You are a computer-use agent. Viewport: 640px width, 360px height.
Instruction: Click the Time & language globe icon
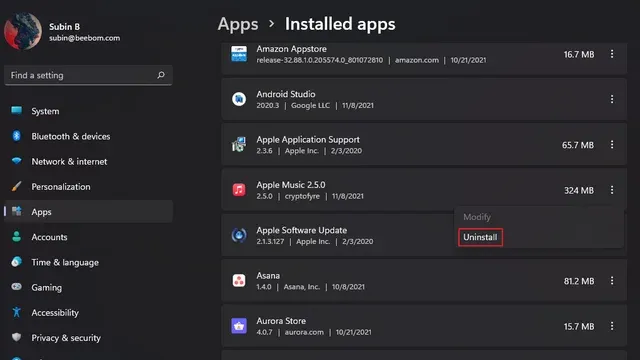pos(17,262)
